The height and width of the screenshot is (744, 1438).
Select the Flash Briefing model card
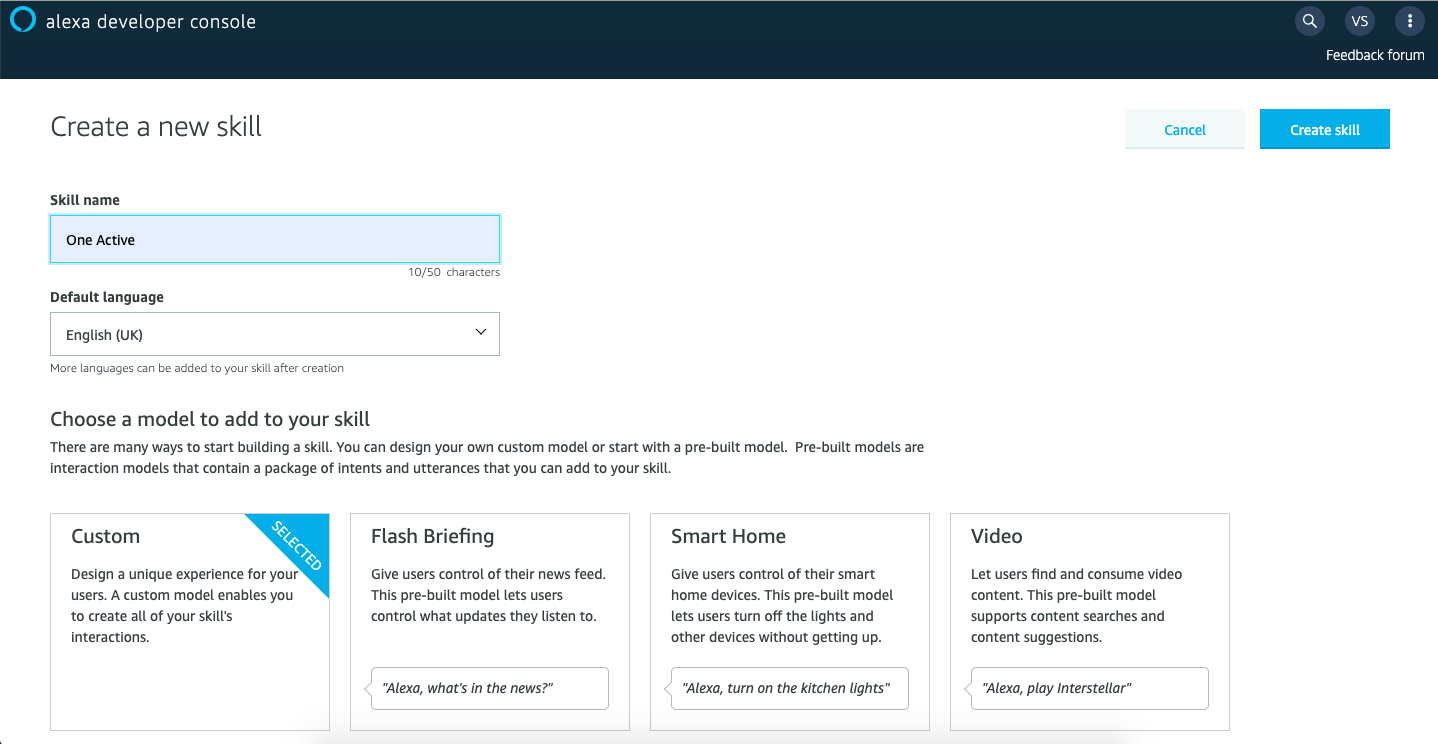click(490, 622)
